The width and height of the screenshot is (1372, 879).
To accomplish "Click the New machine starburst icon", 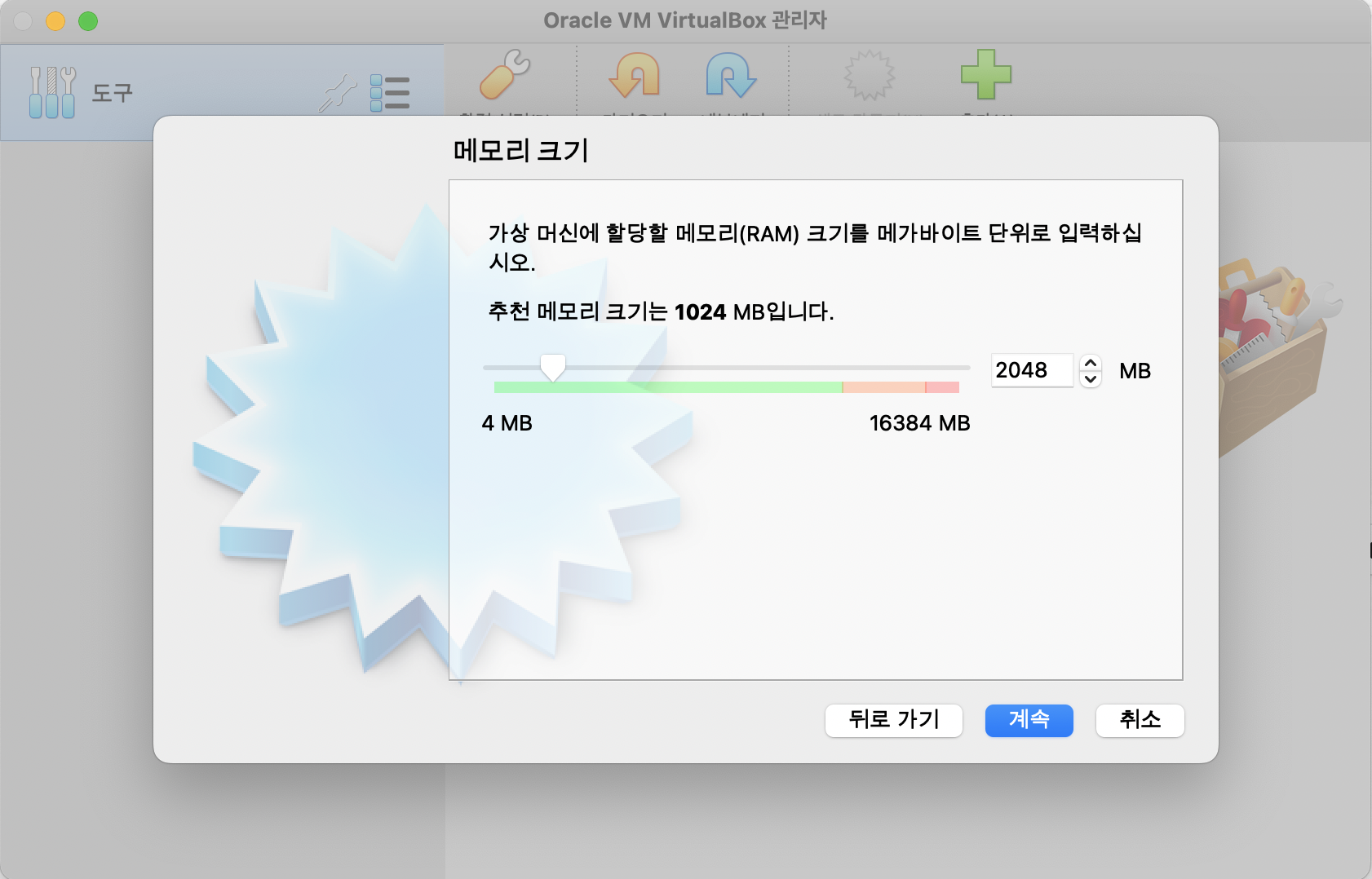I will coord(869,75).
